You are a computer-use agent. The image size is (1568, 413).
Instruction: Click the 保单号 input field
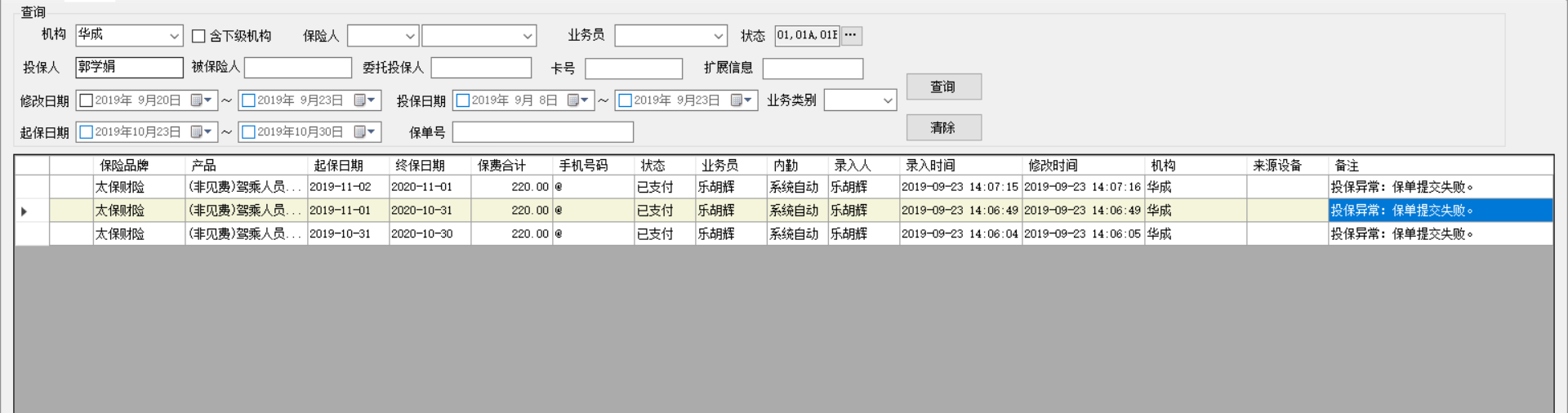pyautogui.click(x=543, y=132)
